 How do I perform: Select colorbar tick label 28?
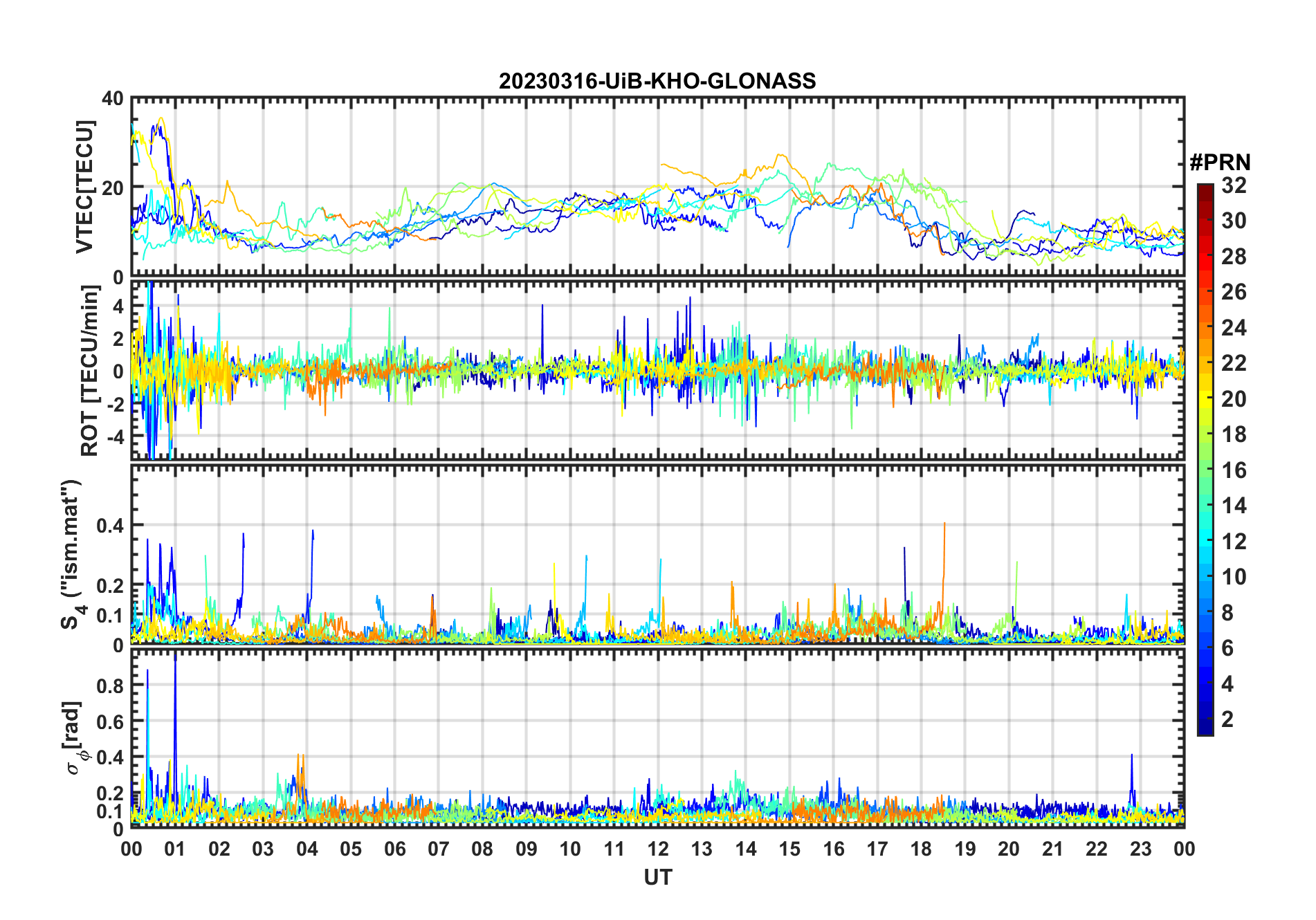click(x=1234, y=257)
